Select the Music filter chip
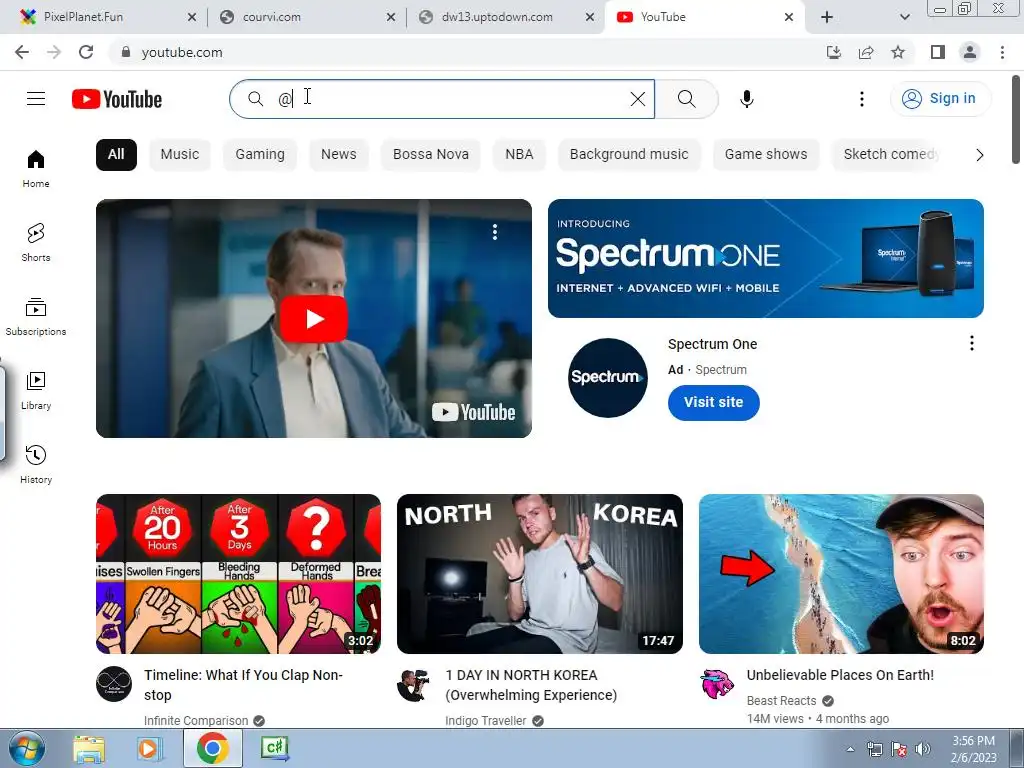The image size is (1024, 768). point(180,155)
